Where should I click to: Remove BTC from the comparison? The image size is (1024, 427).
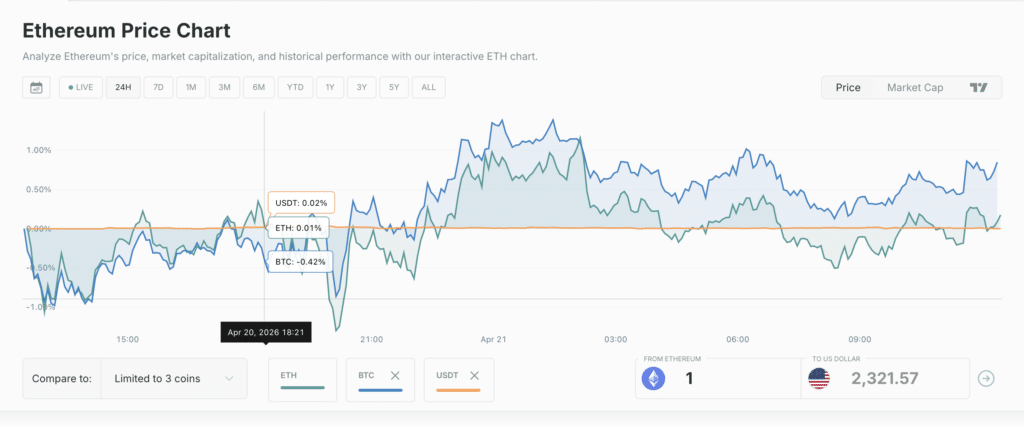(x=395, y=375)
